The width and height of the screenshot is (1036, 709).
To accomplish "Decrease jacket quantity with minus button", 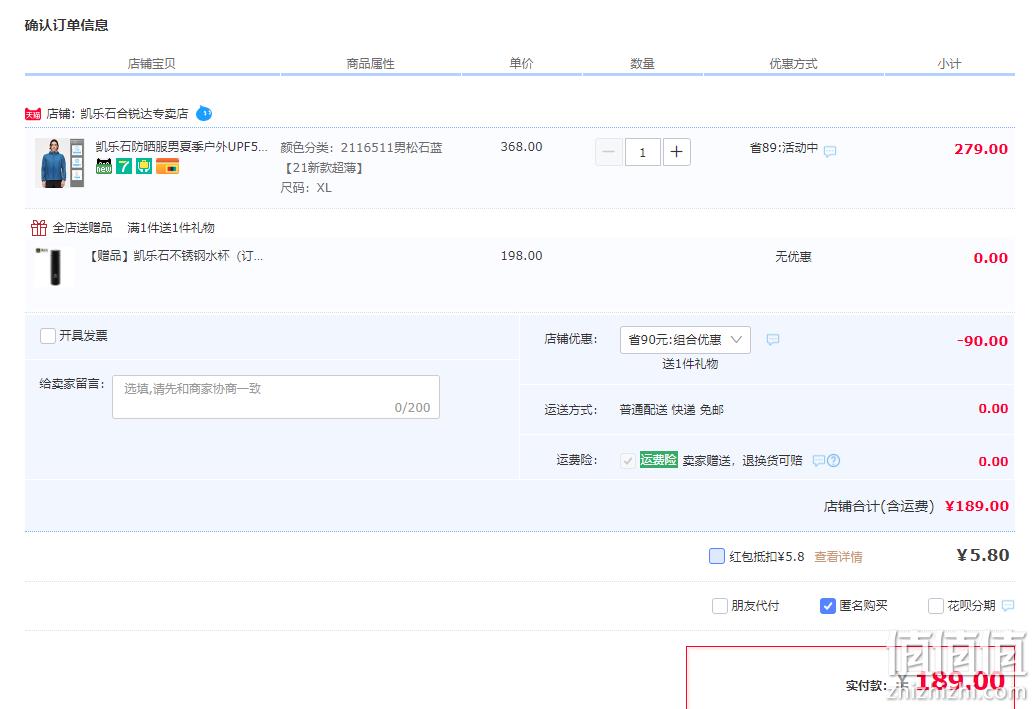I will click(x=609, y=152).
